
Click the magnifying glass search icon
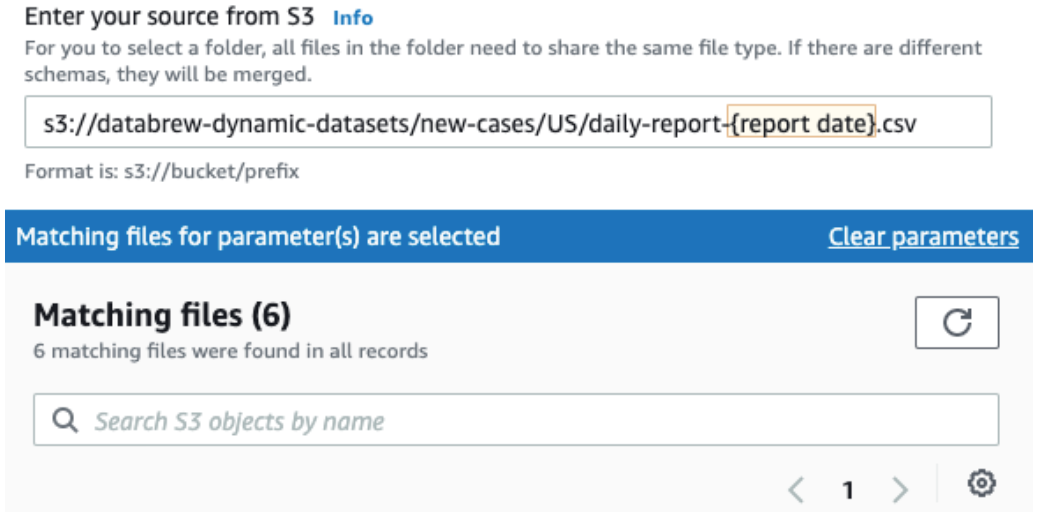click(x=66, y=420)
